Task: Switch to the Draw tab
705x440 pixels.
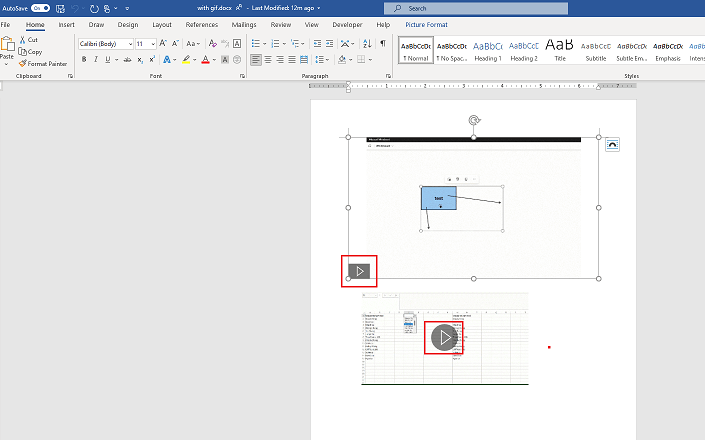Action: pos(96,25)
